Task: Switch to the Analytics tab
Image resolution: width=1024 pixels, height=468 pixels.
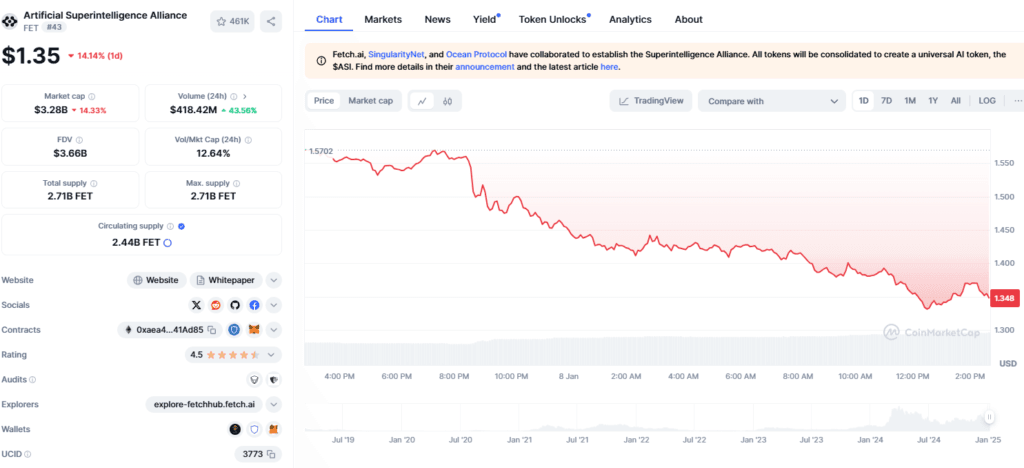Action: click(630, 20)
